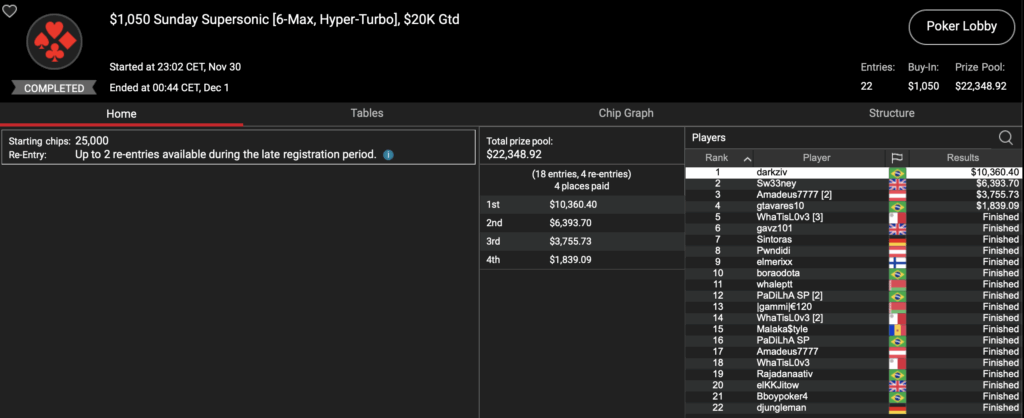Viewport: 1024px width, 418px height.
Task: Toggle Rank column sort arrow
Action: pyautogui.click(x=746, y=158)
